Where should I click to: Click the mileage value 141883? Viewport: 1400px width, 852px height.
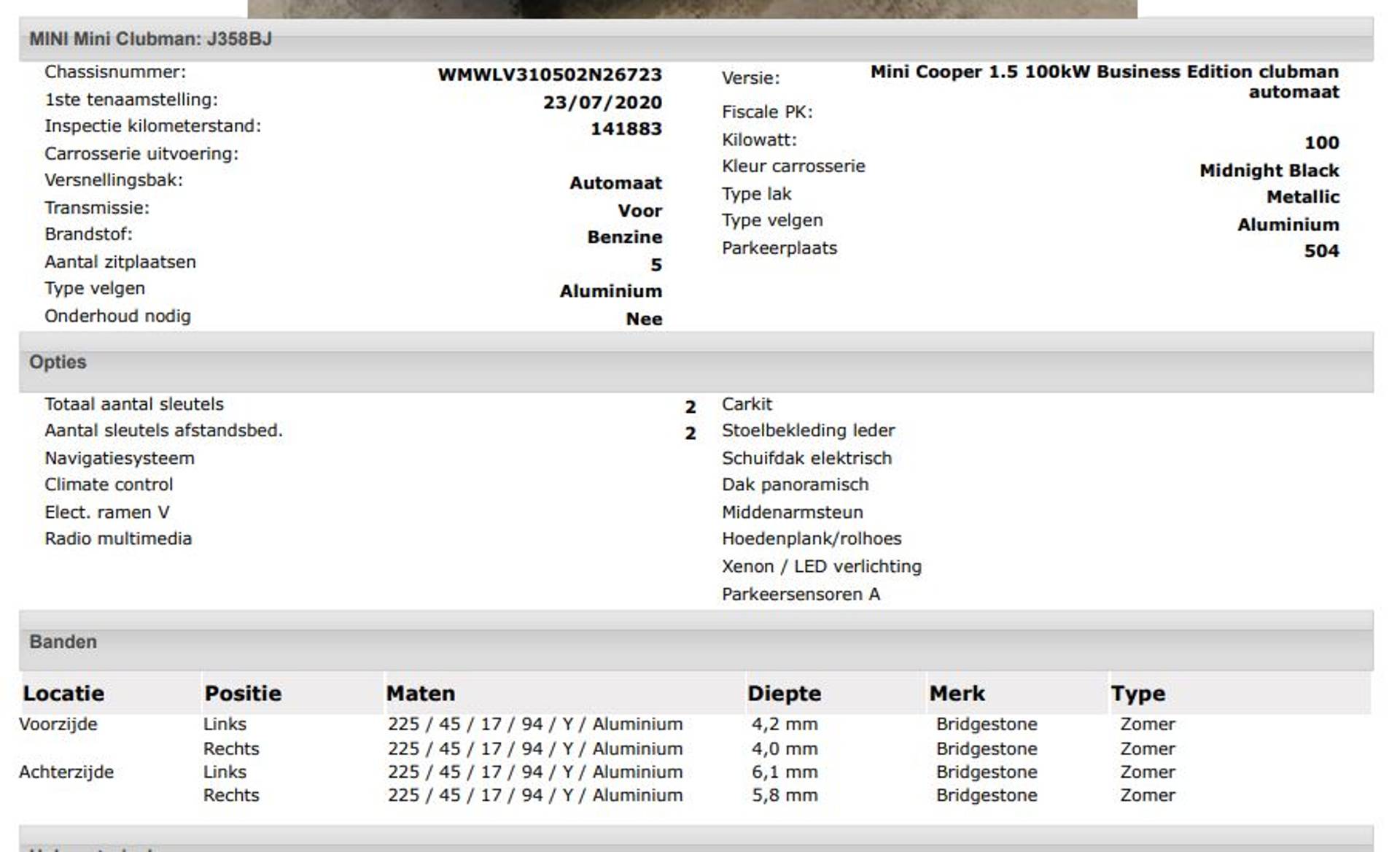pyautogui.click(x=626, y=129)
